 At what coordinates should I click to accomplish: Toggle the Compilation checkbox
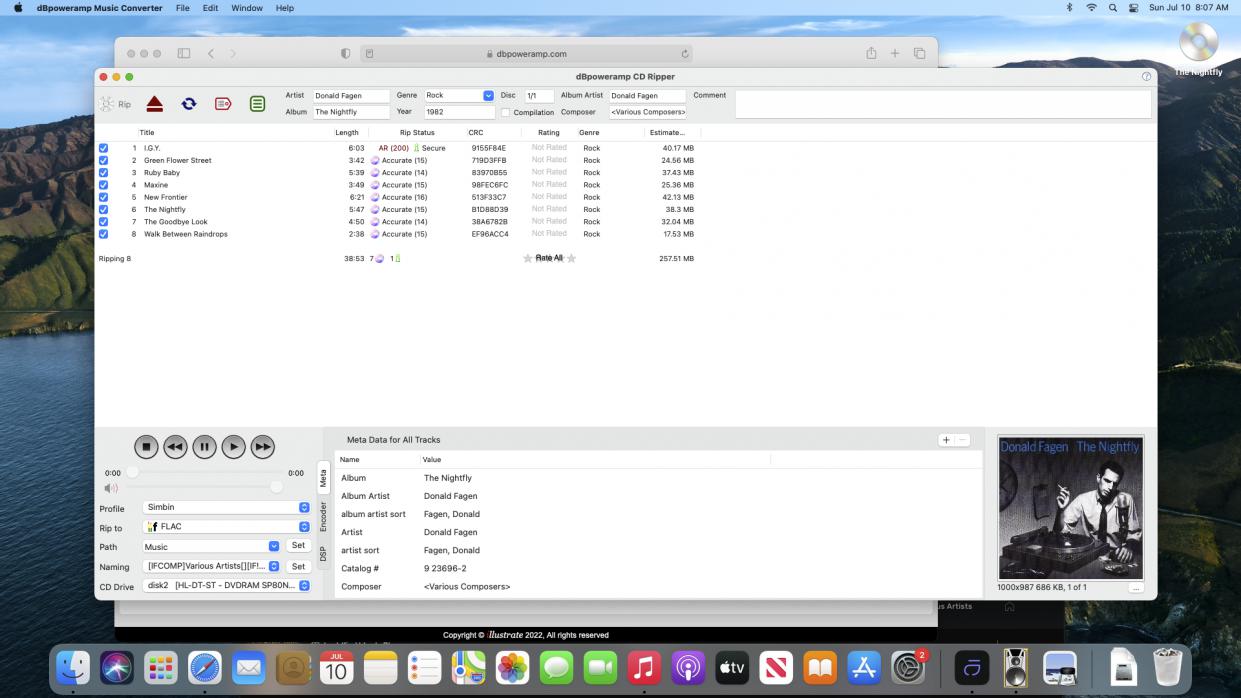point(505,112)
